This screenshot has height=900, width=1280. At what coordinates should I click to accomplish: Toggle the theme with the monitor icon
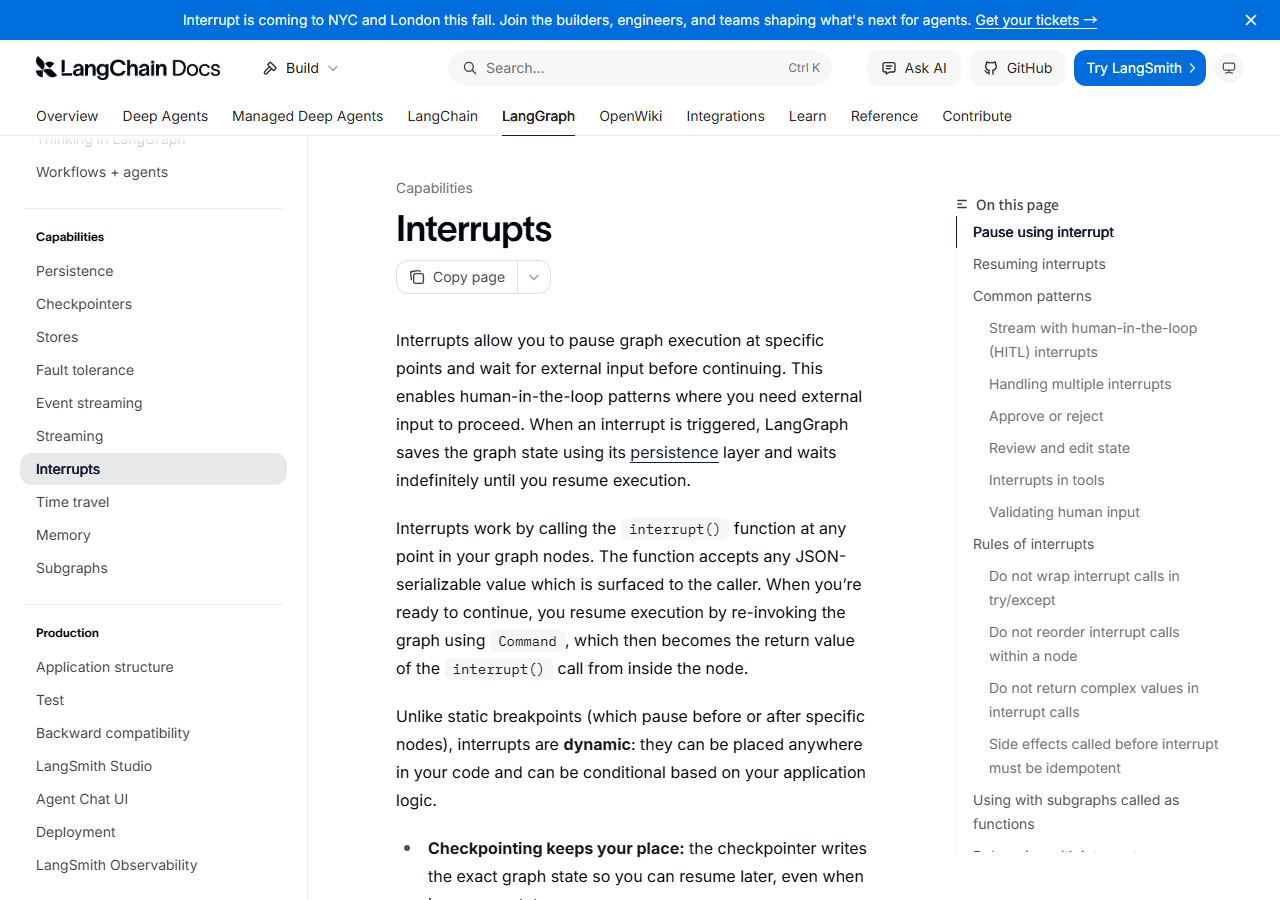(x=1229, y=68)
